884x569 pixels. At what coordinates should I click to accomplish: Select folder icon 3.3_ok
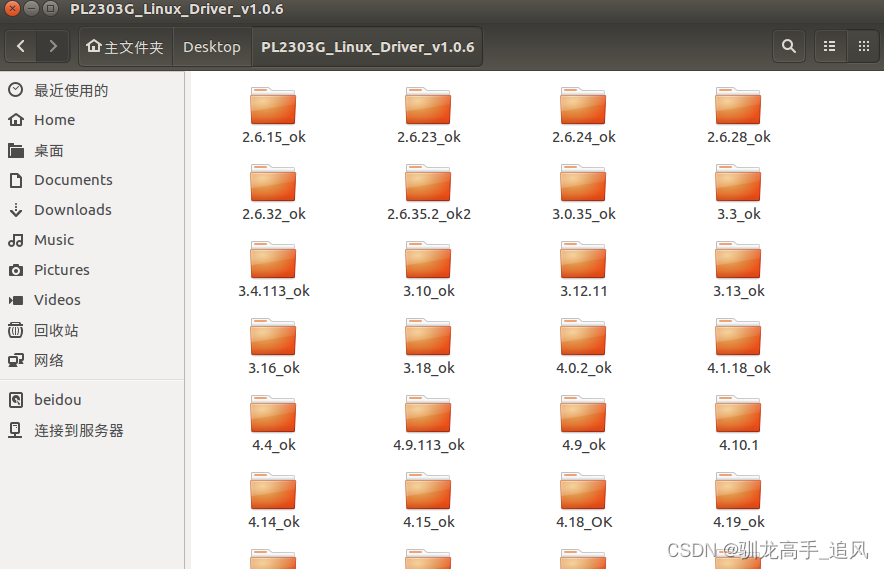coord(738,183)
